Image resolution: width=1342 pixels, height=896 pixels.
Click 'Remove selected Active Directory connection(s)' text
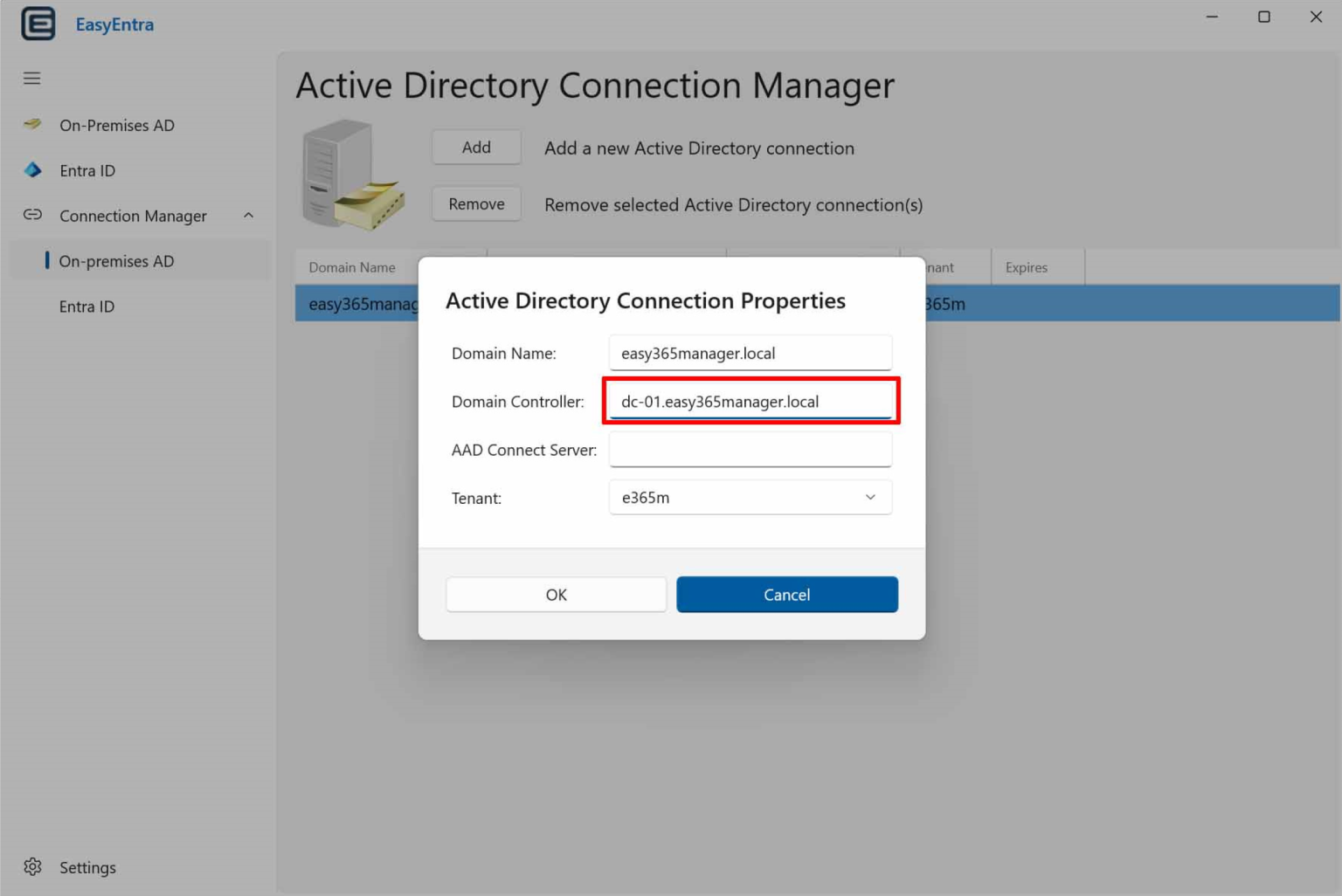733,204
